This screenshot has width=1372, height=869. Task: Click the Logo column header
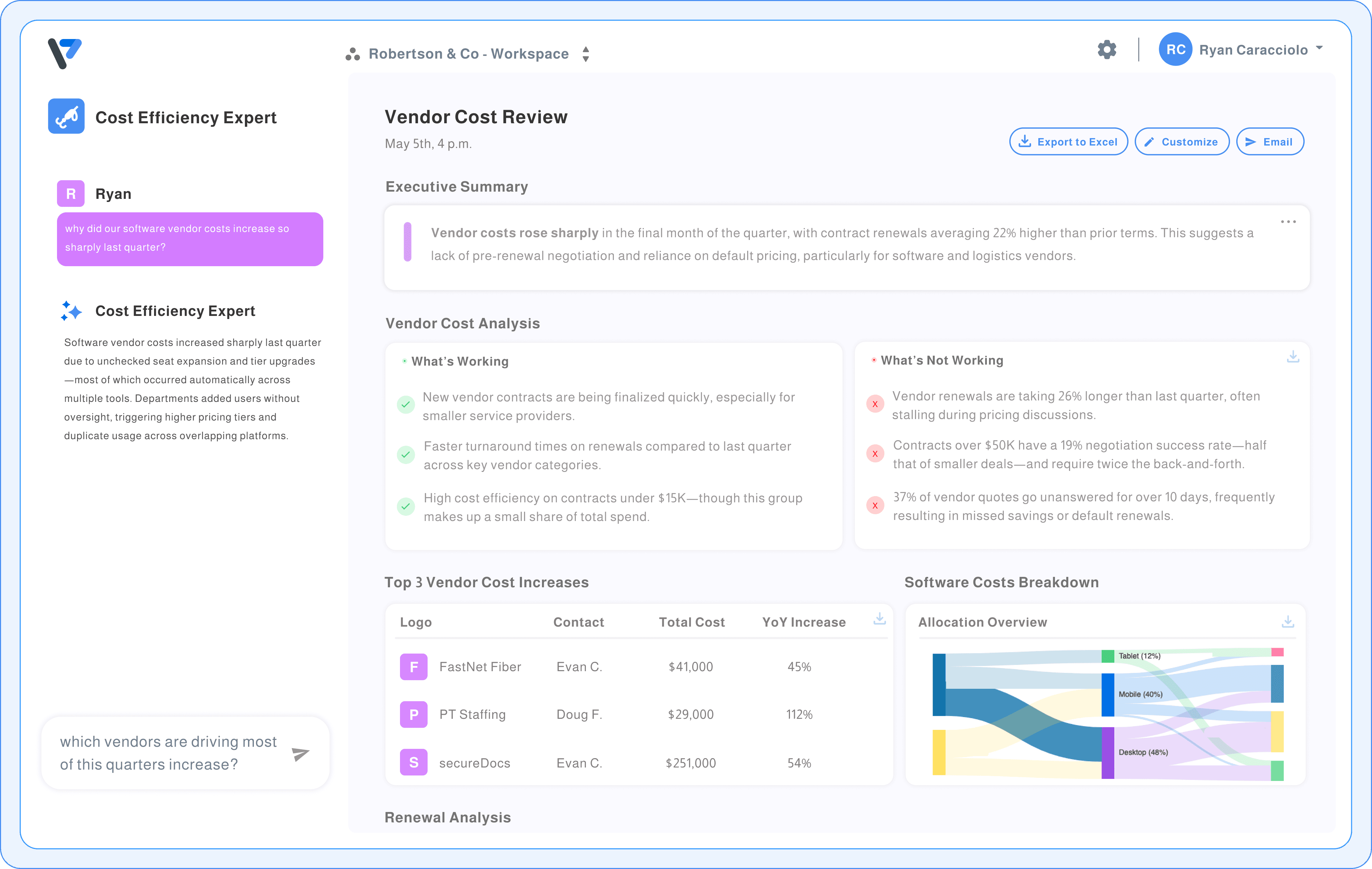click(416, 622)
